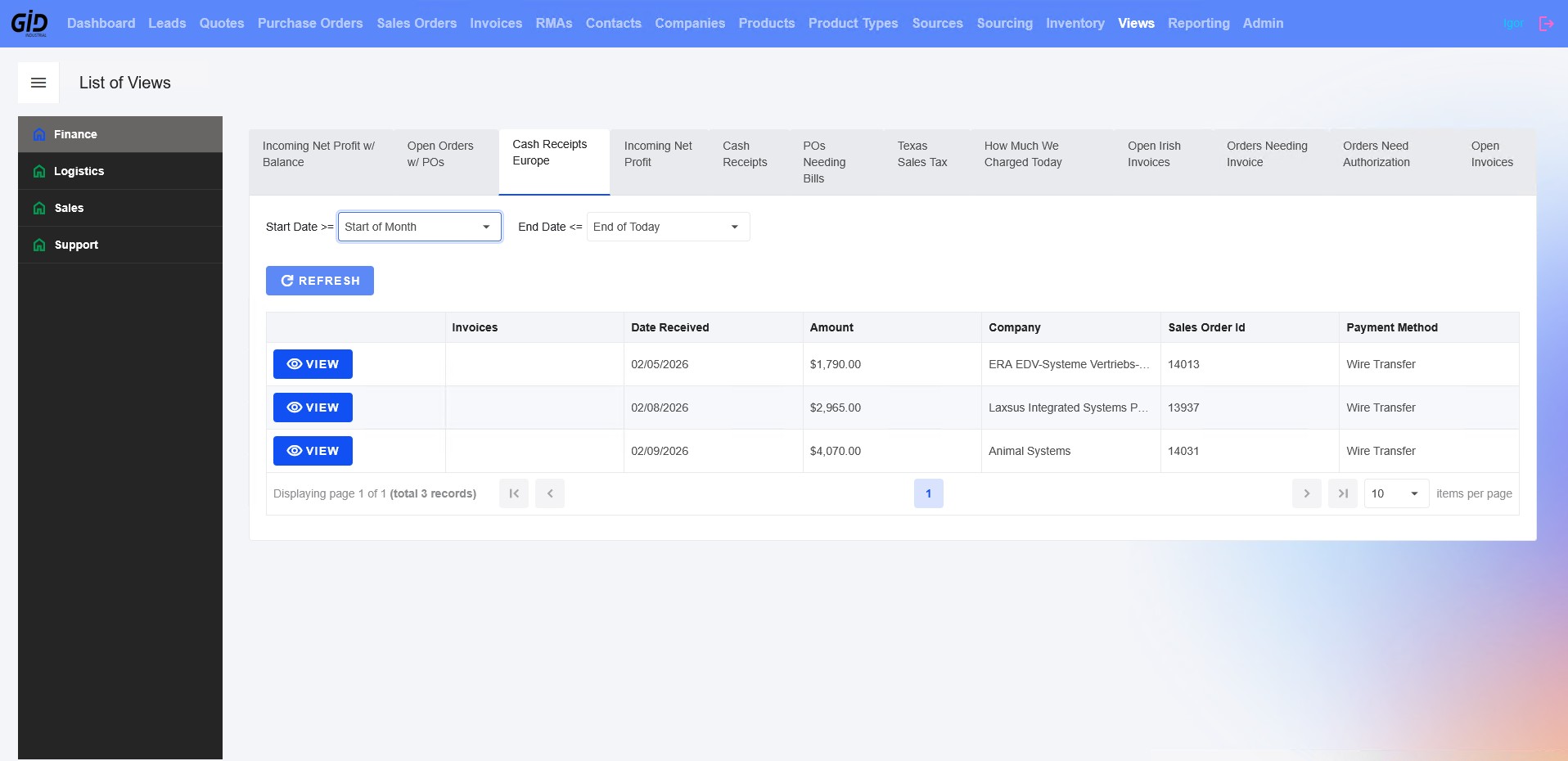This screenshot has height=761, width=1568.
Task: Switch to Open Orders w/ POs tab
Action: tap(446, 162)
